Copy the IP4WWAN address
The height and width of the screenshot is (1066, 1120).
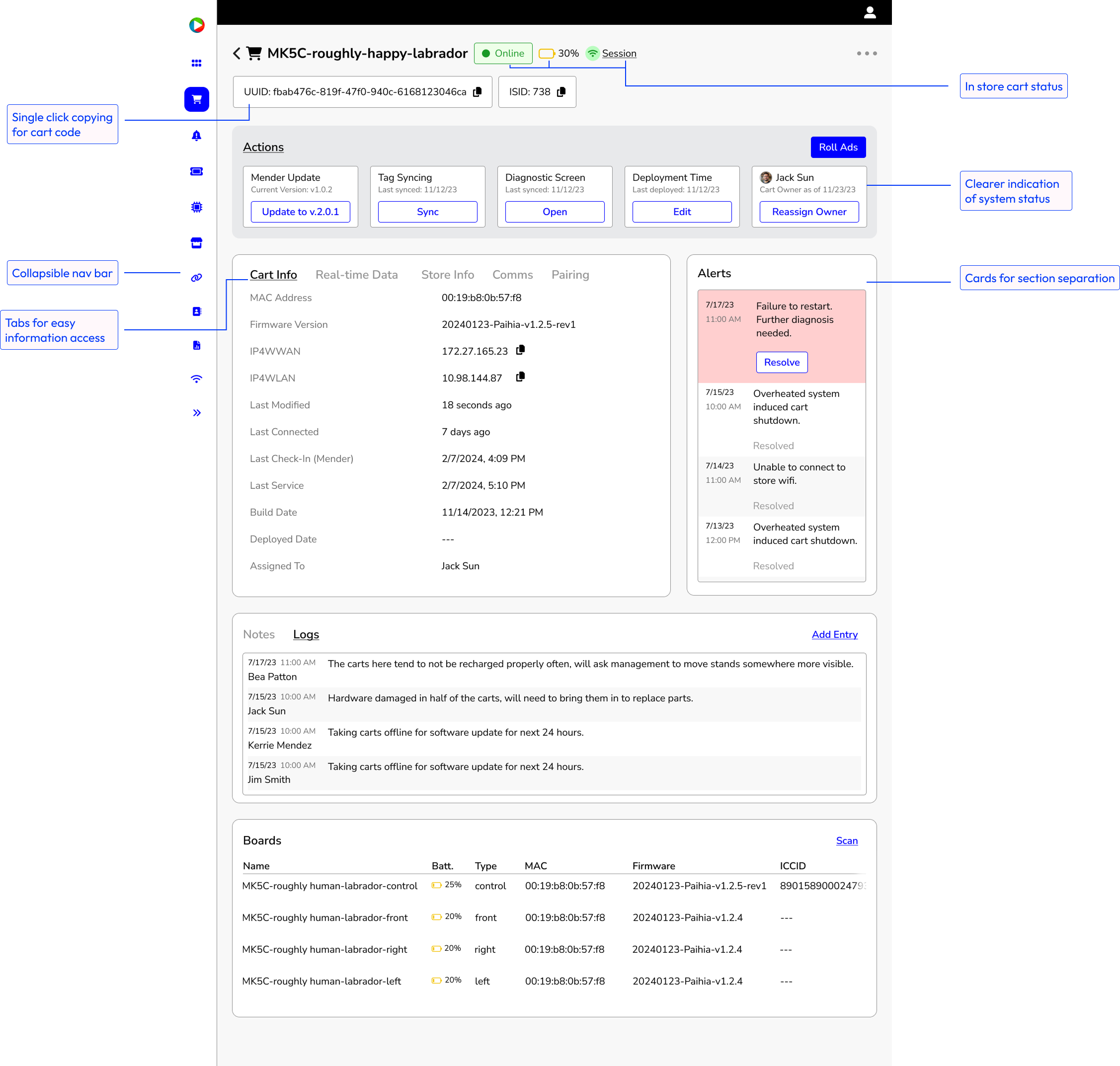point(520,351)
